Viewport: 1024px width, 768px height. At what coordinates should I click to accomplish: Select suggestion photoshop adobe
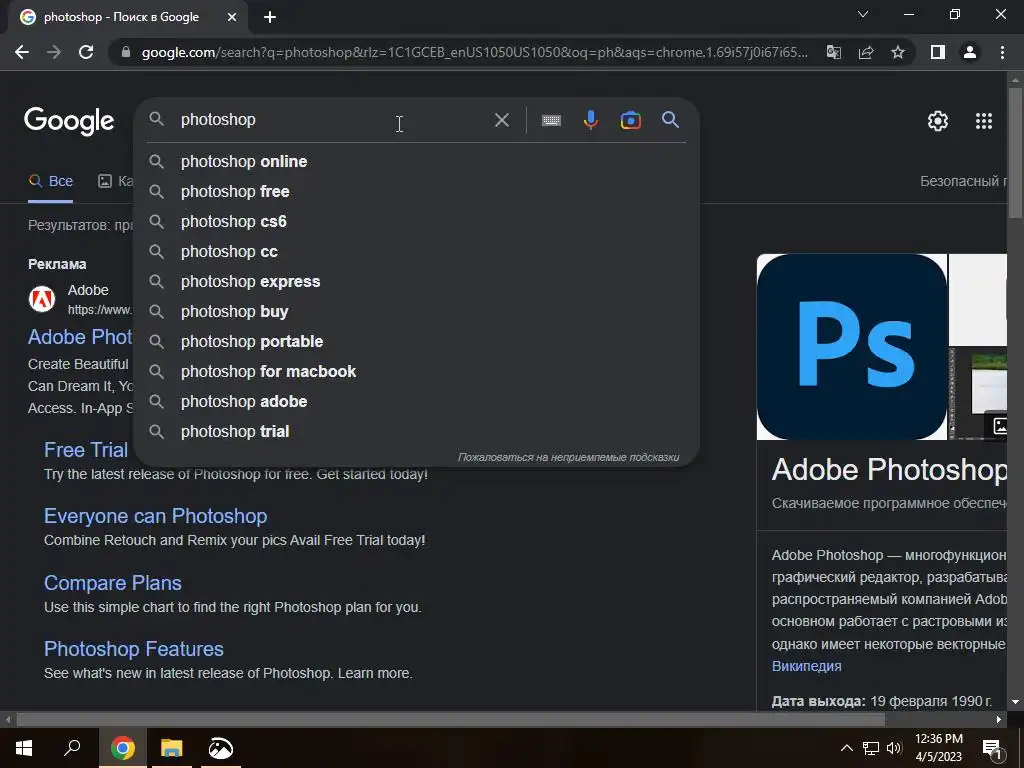point(417,402)
